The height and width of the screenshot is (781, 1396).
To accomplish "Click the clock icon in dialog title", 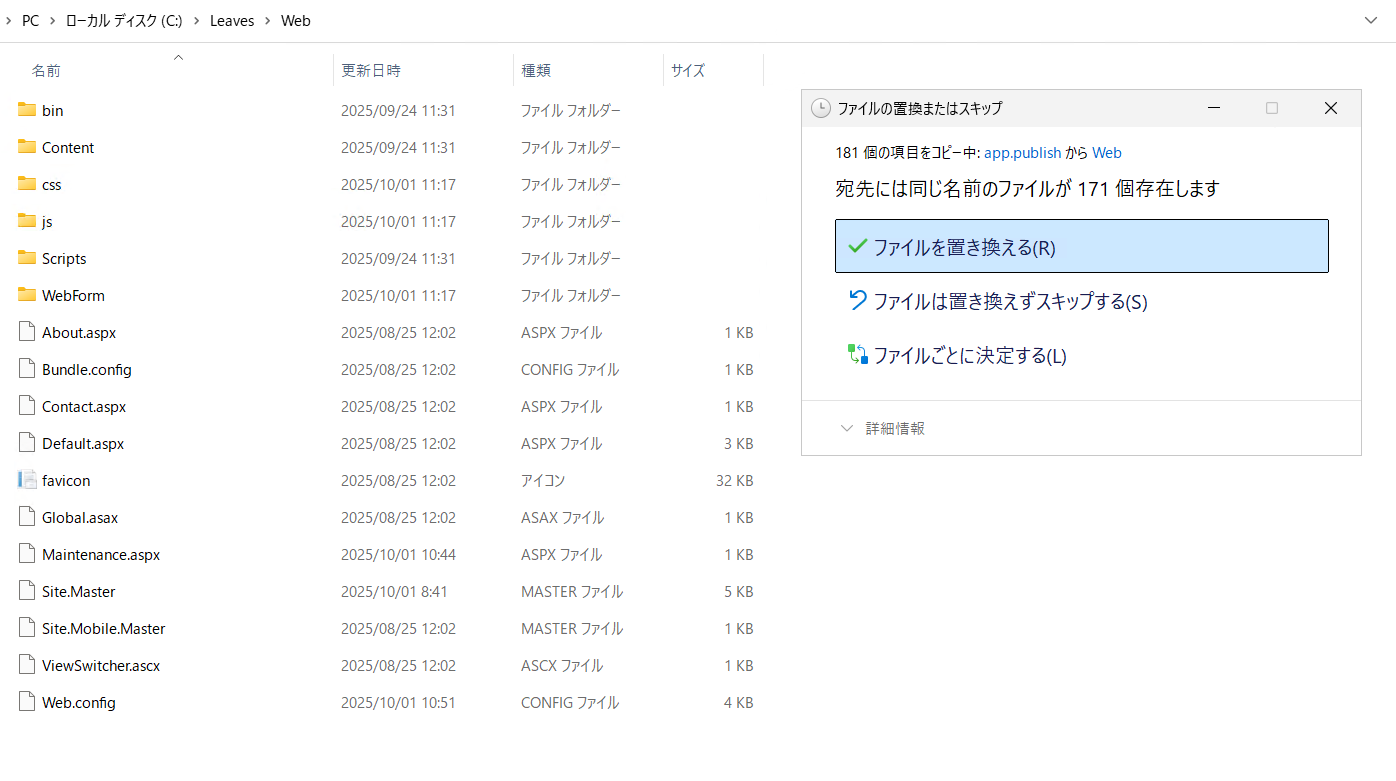I will click(x=821, y=108).
